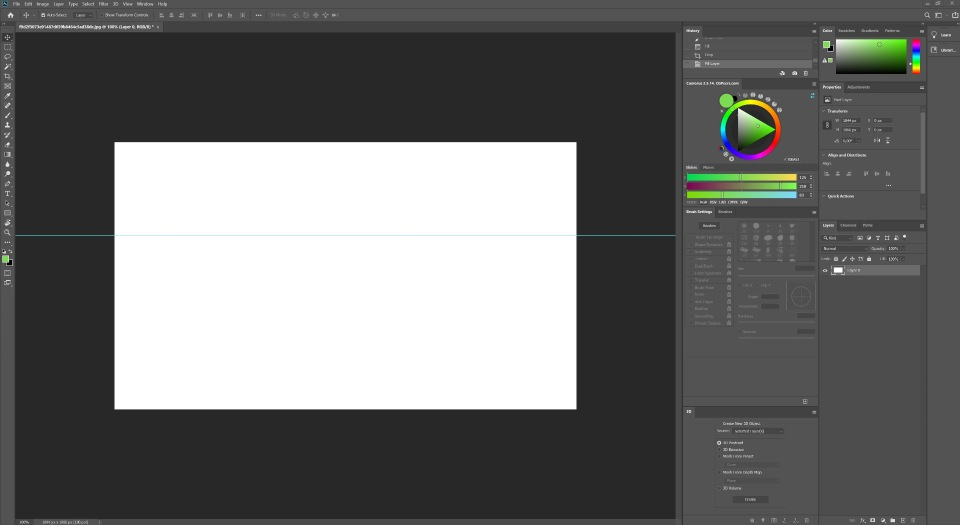Delete current state in History panel

click(806, 73)
